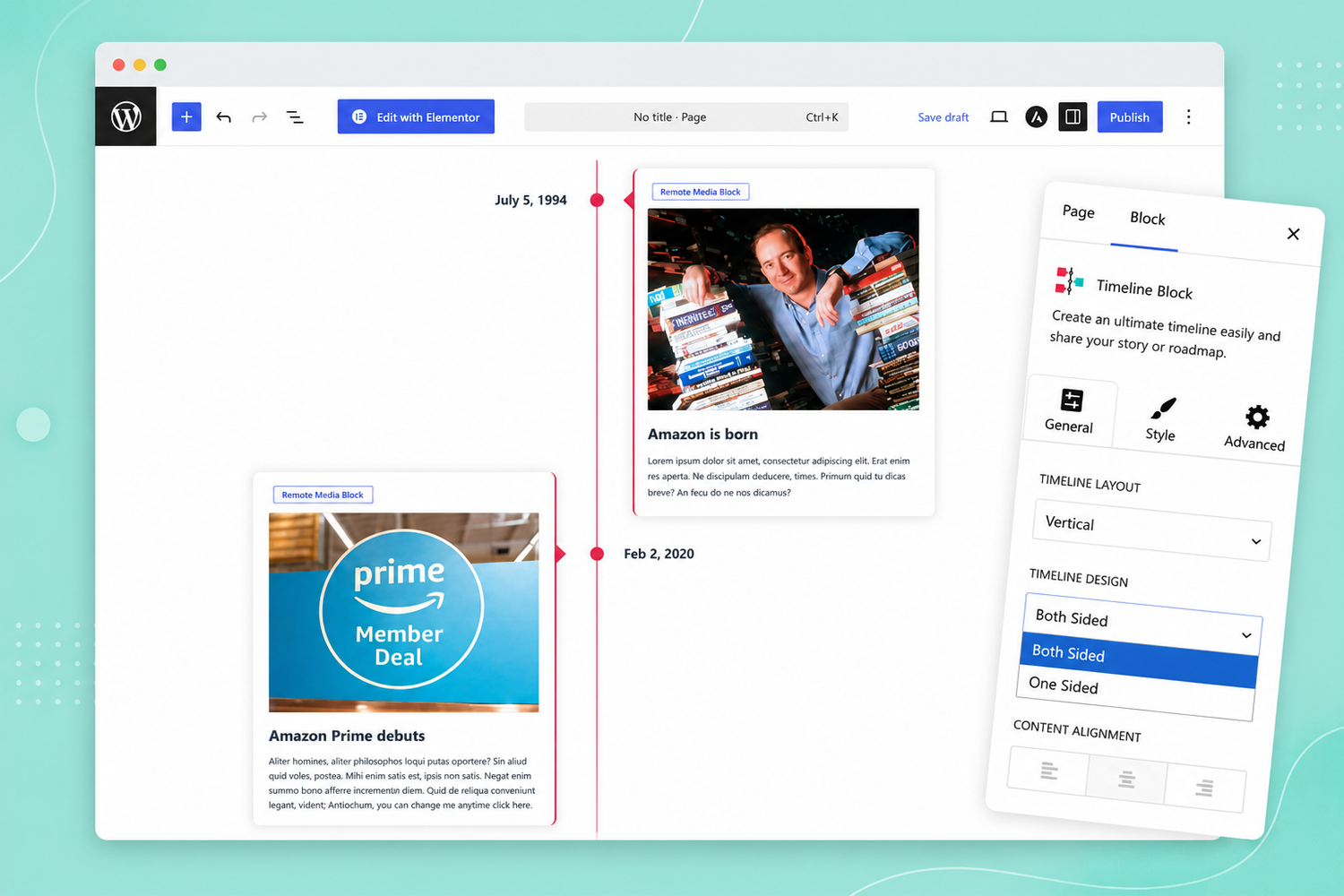1344x896 pixels.
Task: Click Remote Media Block label above Prime image
Action: click(x=323, y=495)
